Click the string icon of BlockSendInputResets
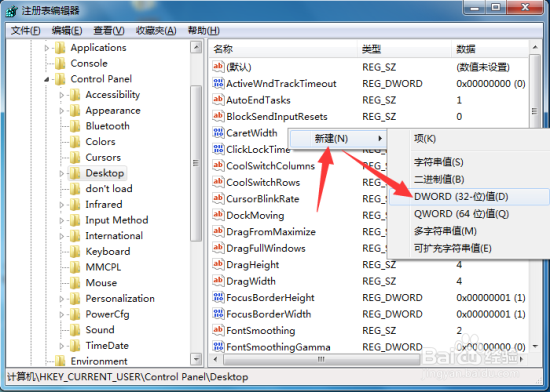 click(218, 116)
